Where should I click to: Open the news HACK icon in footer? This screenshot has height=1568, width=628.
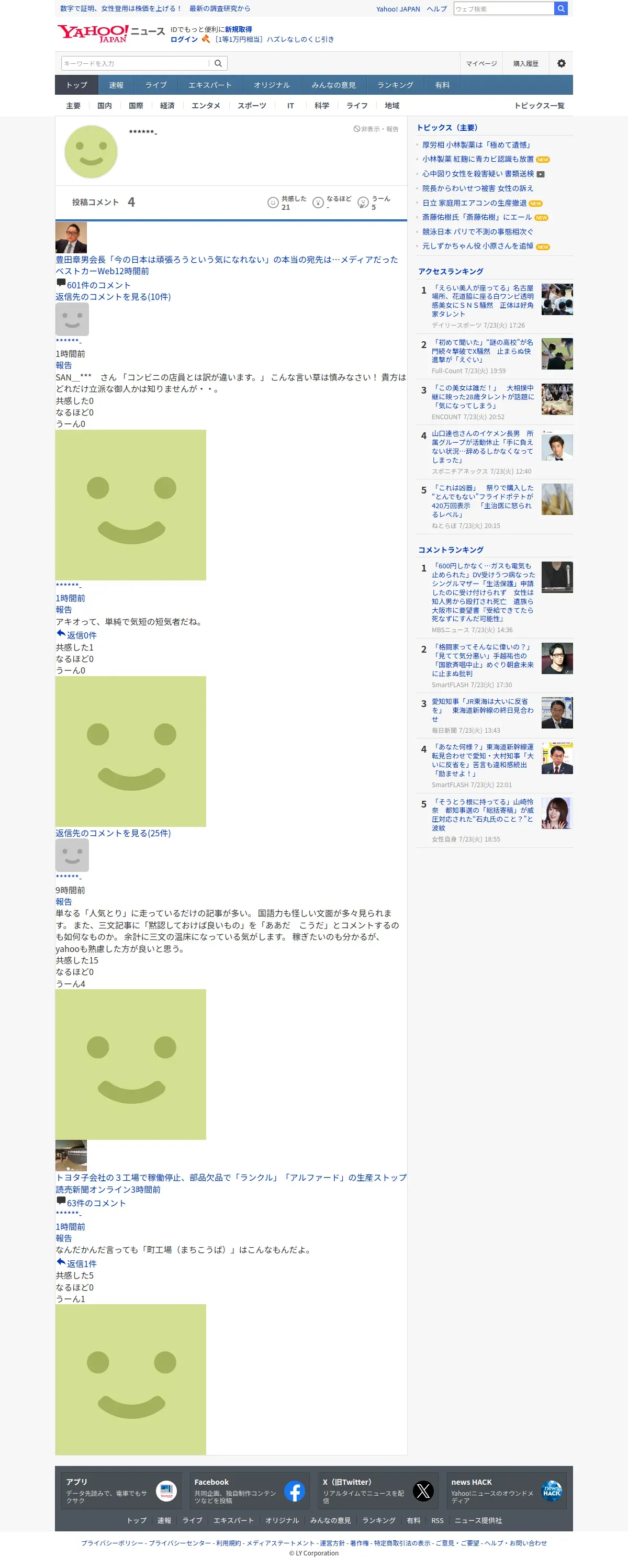pos(551,1491)
